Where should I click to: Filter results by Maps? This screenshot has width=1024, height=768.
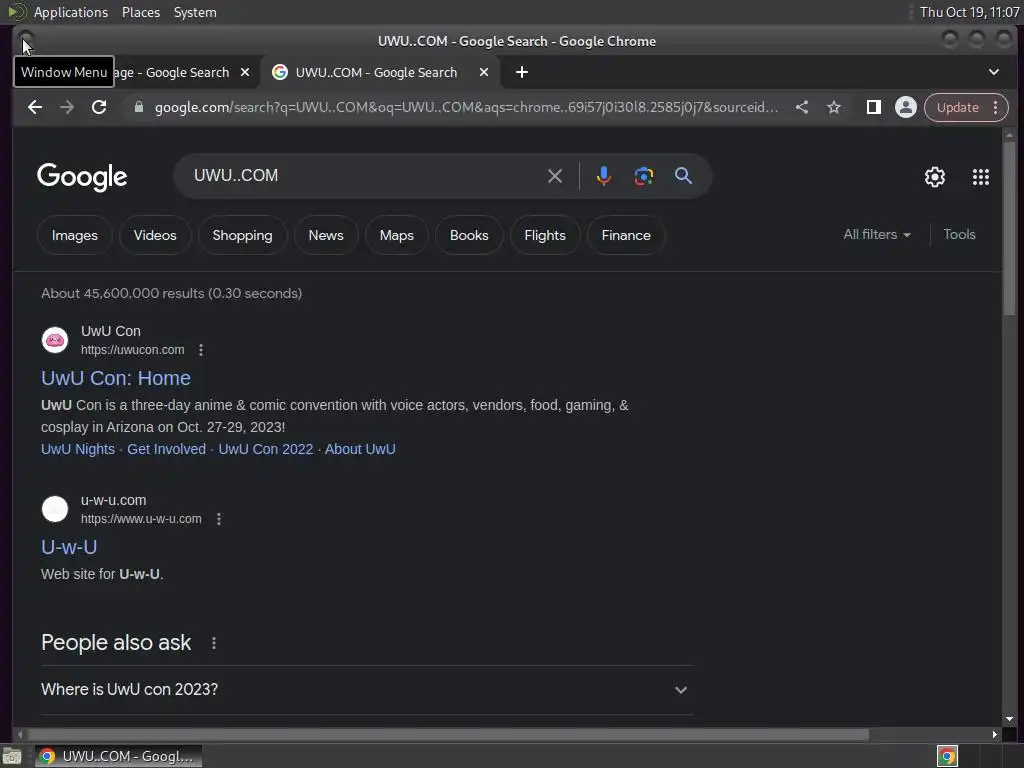396,235
